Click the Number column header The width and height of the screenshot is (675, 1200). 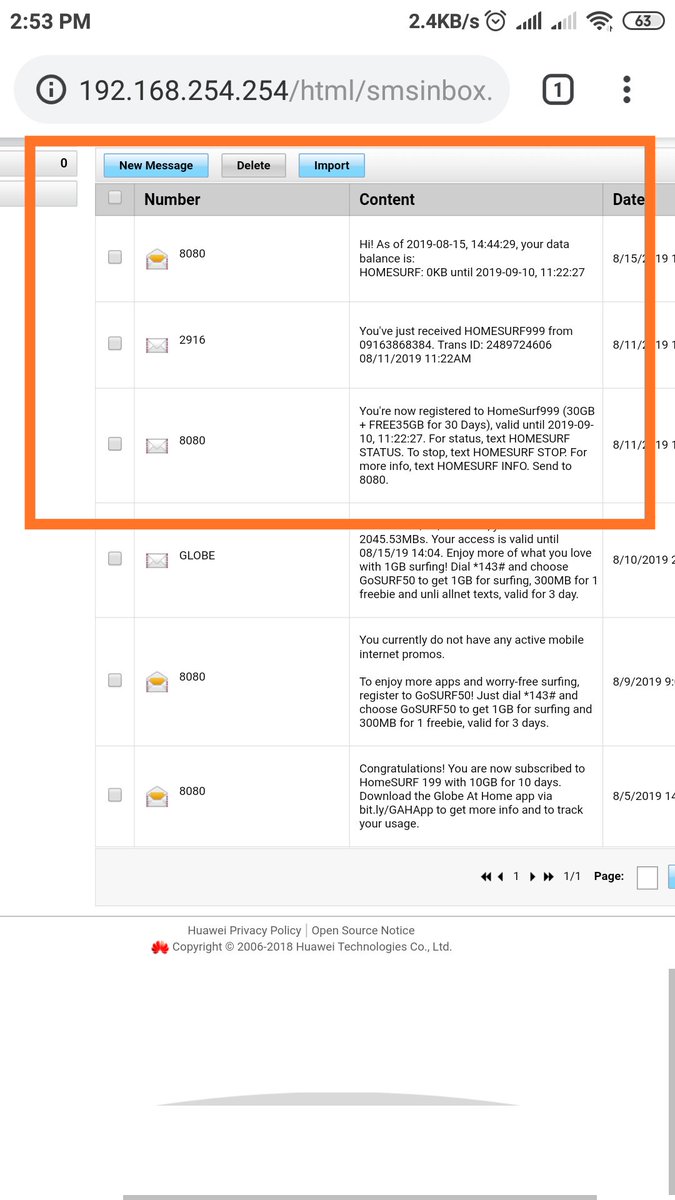172,199
